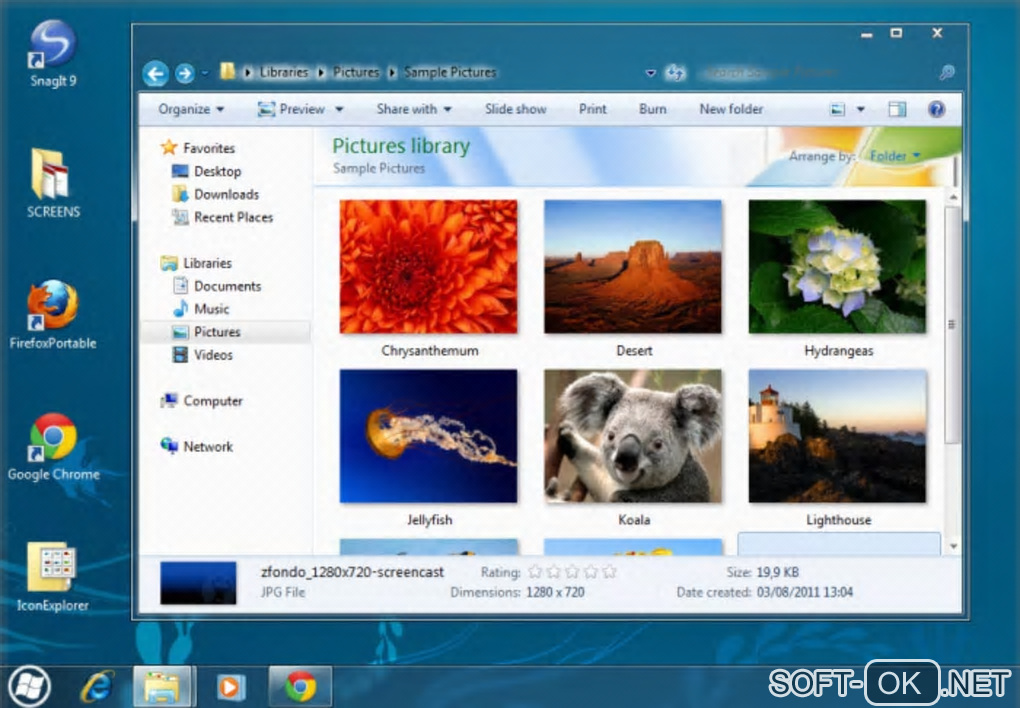
Task: Expand the view options dropdown arrow
Action: (x=861, y=109)
